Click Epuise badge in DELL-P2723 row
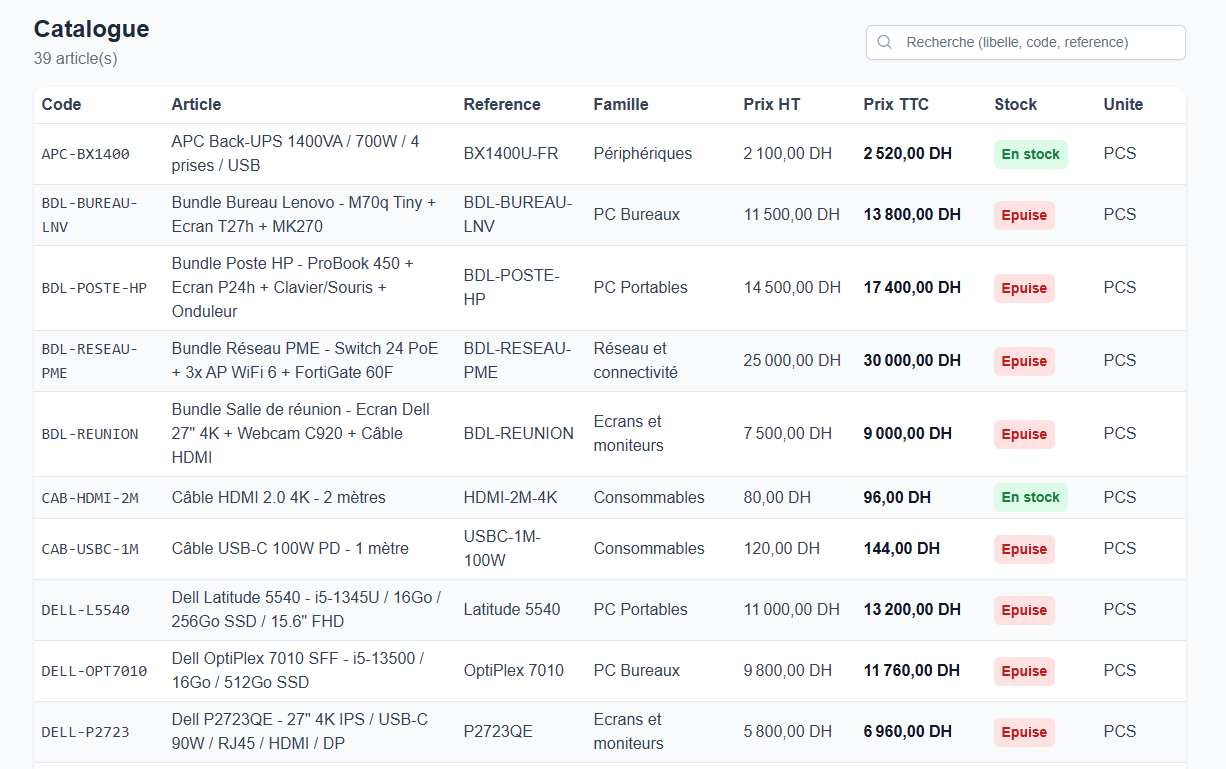 point(1024,732)
